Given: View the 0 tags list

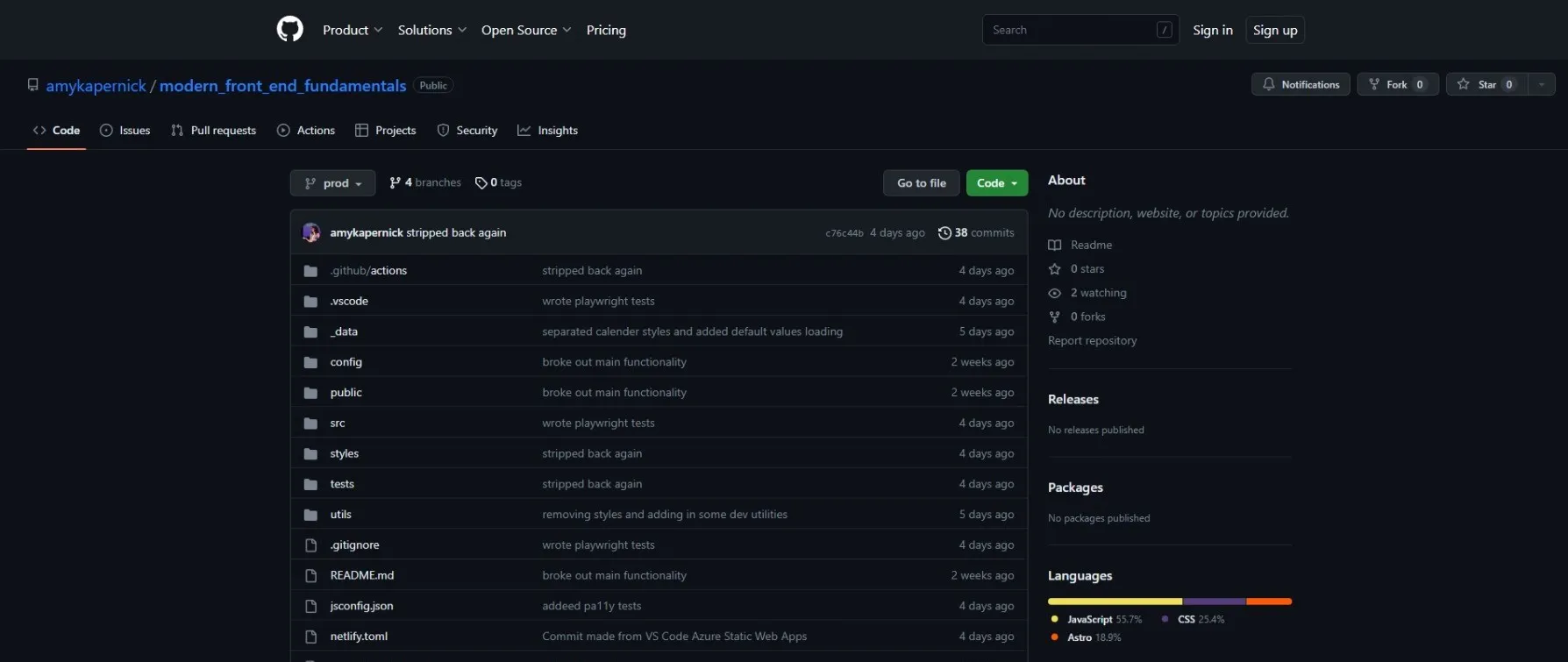Looking at the screenshot, I should click(498, 182).
